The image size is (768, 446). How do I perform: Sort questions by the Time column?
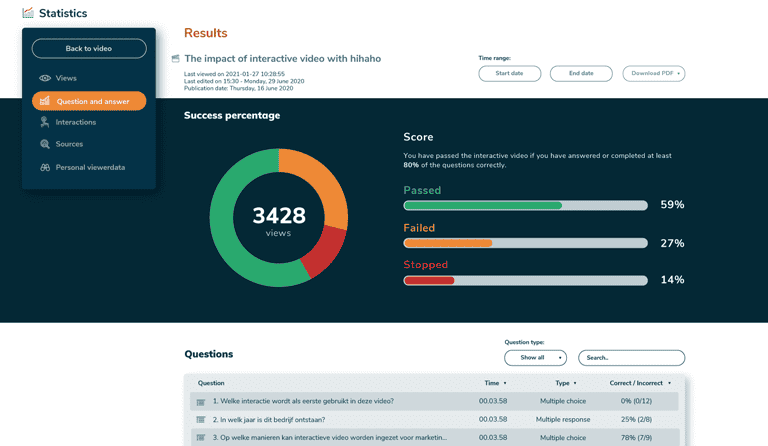coord(493,383)
